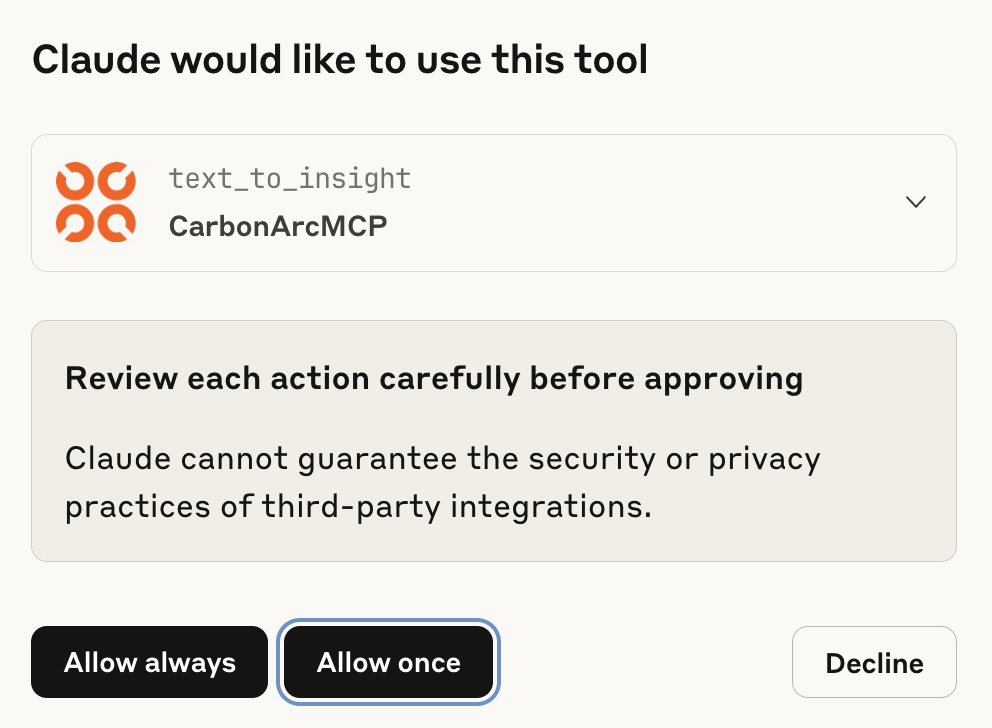Select the CarbonArcMCP server name label

coord(278,226)
